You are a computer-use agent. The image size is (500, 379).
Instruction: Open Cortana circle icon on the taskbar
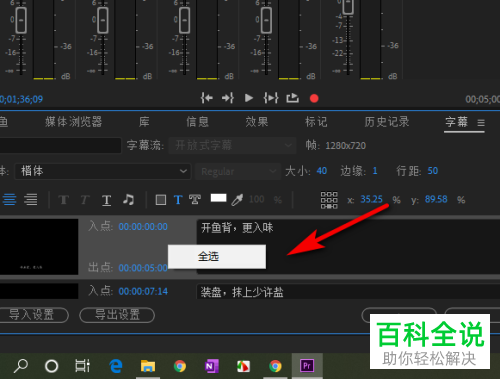point(51,366)
